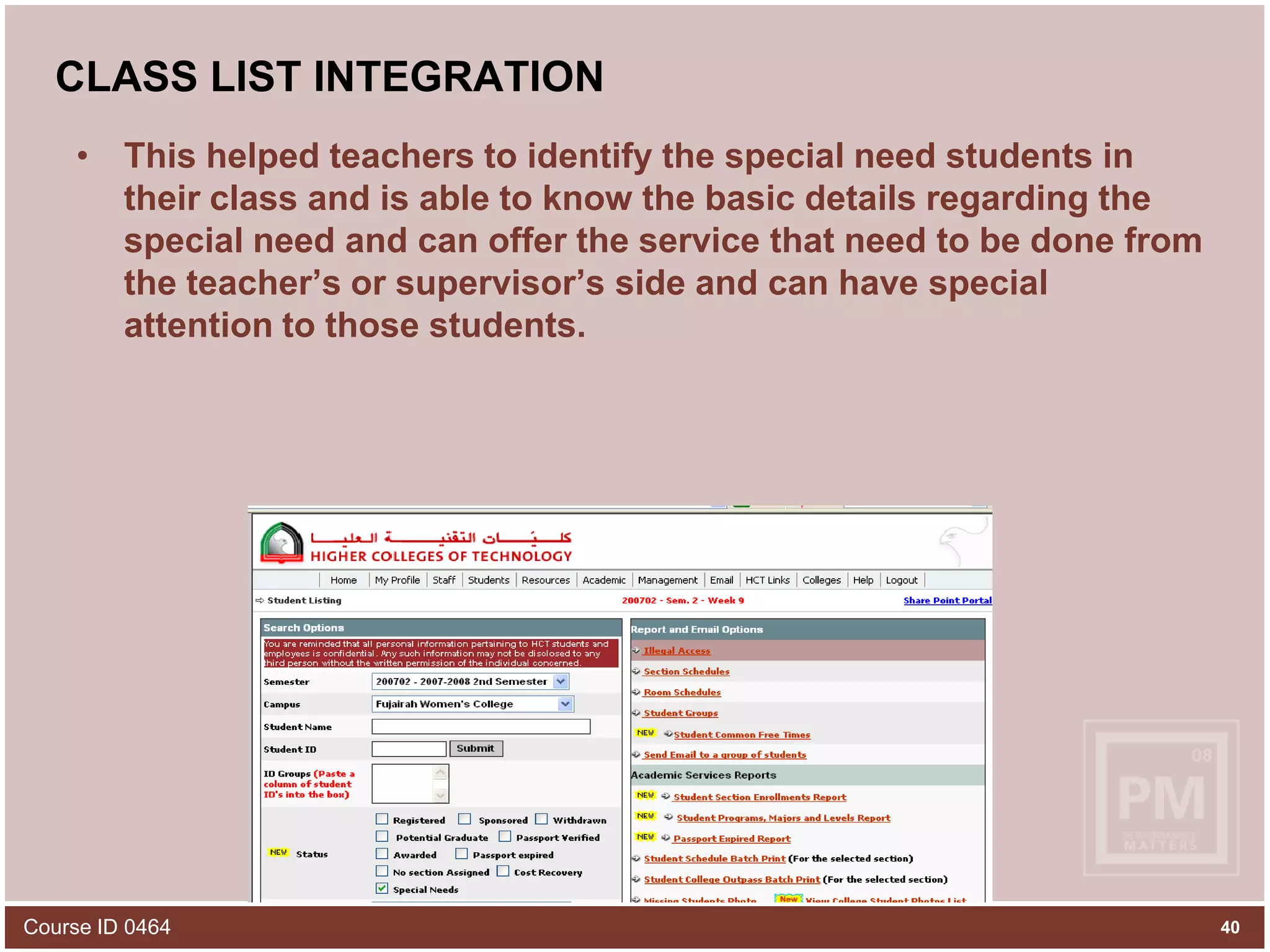Viewport: 1270px width, 952px height.
Task: Open Student Programs, Majors and Levels Report
Action: click(x=784, y=818)
